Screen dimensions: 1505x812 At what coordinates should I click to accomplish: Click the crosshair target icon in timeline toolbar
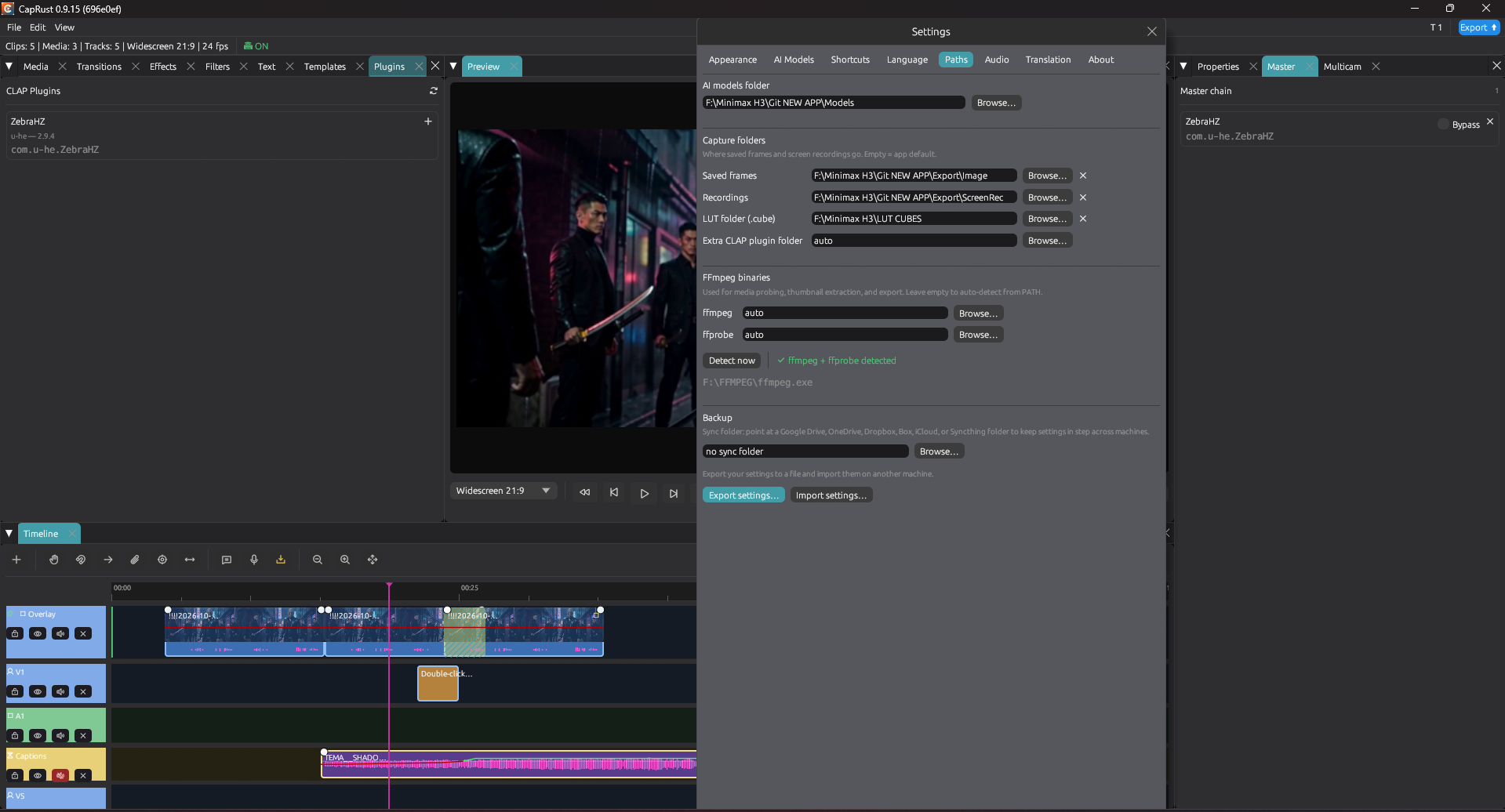162,560
